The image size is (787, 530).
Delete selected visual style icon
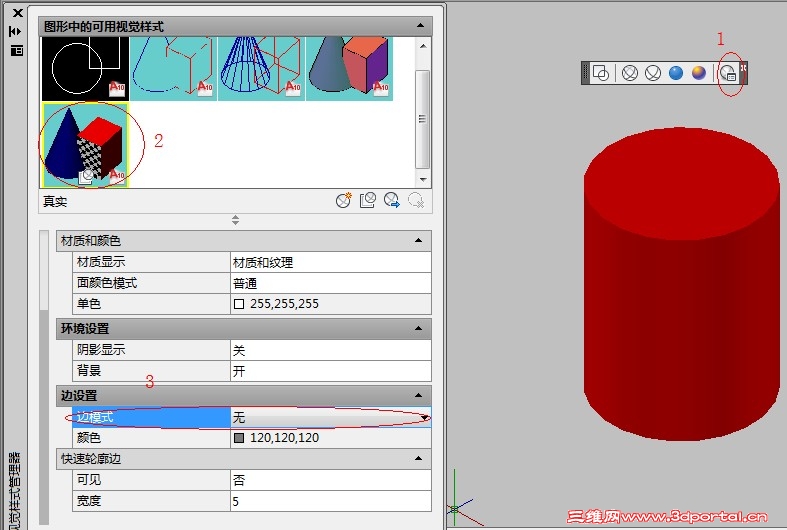(x=416, y=201)
